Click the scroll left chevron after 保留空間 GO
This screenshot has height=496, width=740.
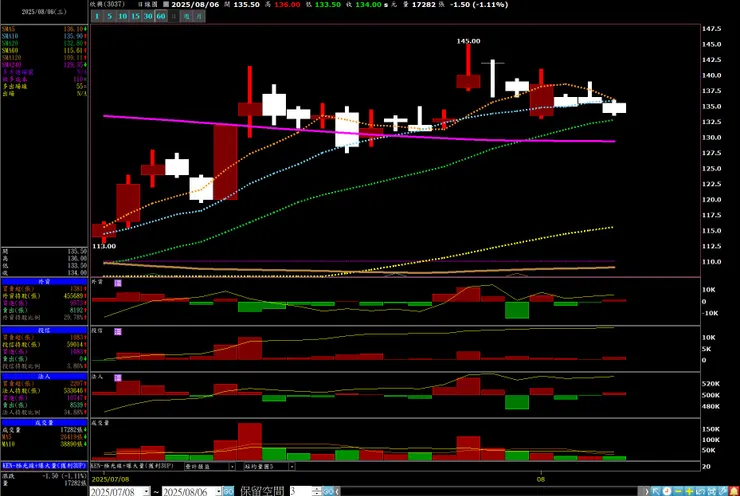tap(337, 491)
